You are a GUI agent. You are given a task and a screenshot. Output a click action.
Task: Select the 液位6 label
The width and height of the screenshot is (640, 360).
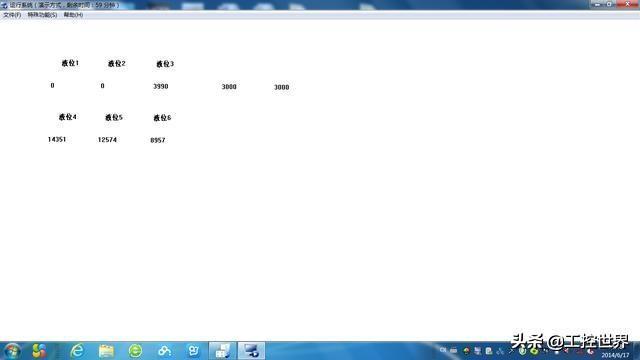point(162,118)
